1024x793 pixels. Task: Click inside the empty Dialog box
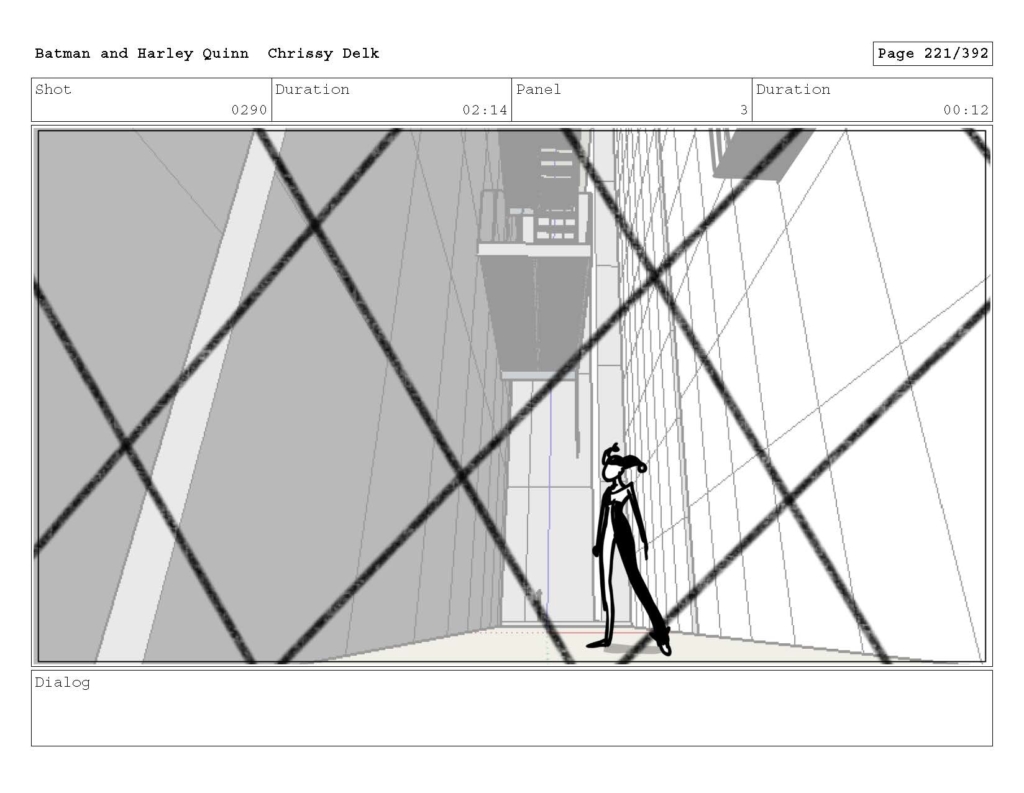click(512, 708)
